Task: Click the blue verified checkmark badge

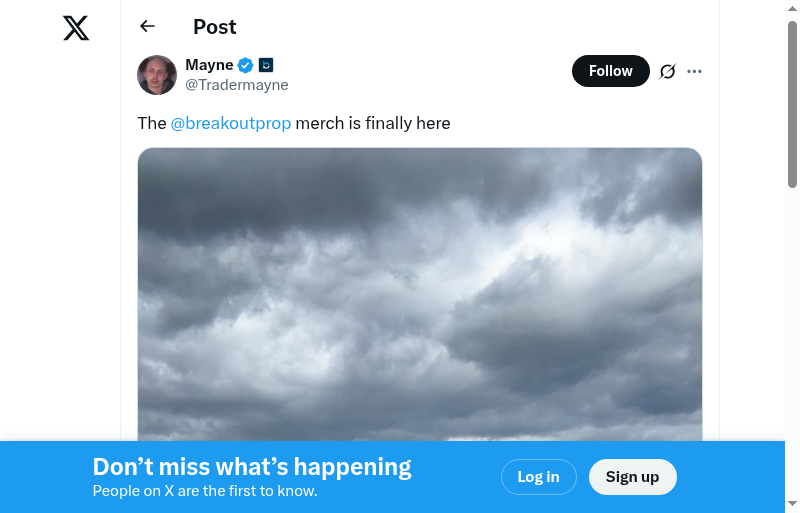Action: tap(246, 66)
